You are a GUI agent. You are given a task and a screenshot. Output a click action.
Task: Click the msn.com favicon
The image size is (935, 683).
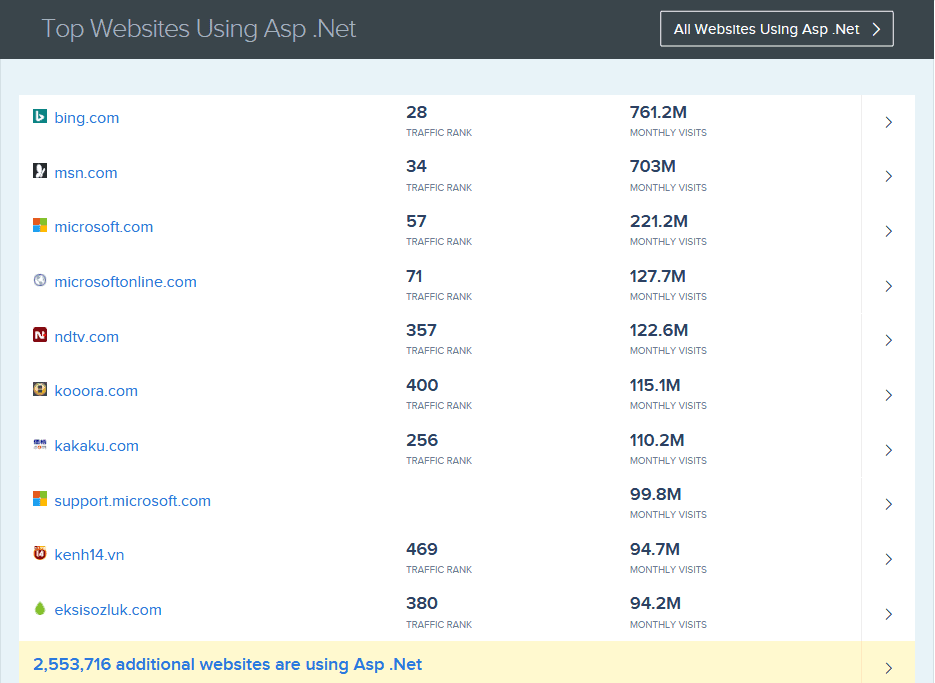(39, 171)
